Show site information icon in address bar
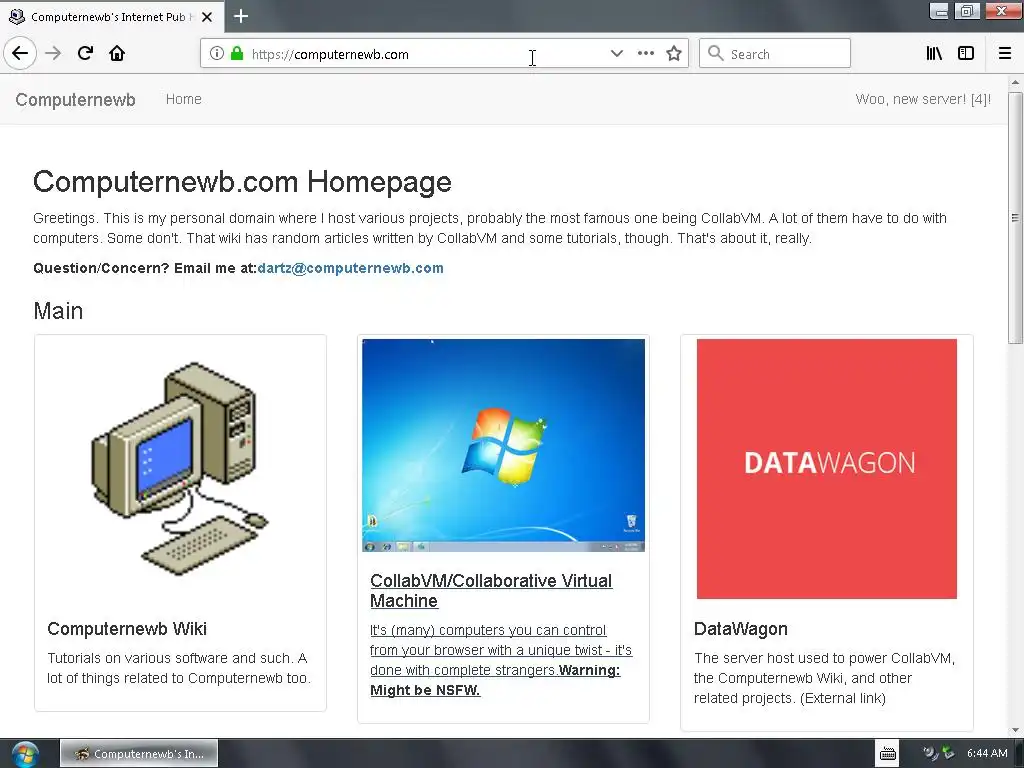 pos(217,54)
